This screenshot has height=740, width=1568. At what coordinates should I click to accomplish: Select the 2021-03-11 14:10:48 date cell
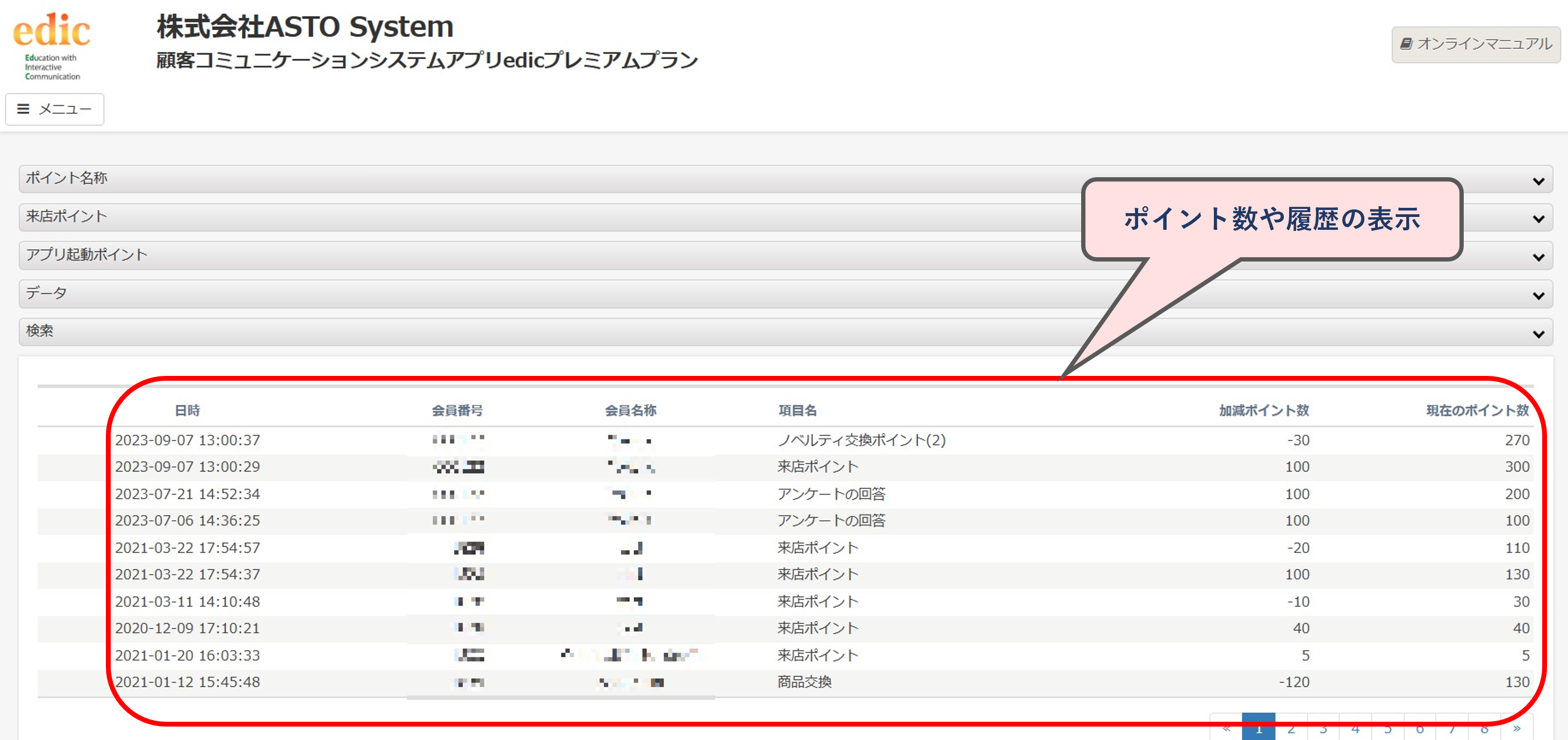[x=188, y=602]
